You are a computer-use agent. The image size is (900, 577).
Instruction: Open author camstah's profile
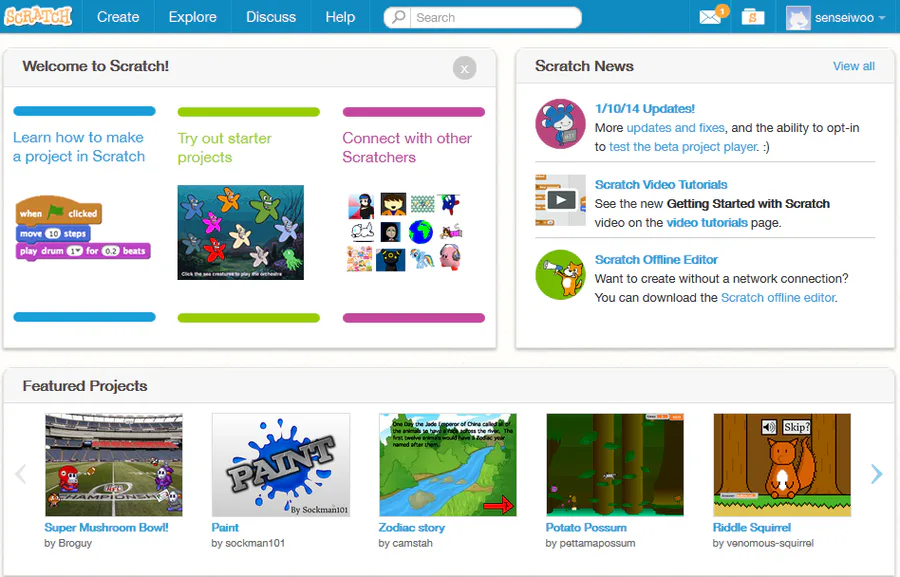click(x=412, y=543)
